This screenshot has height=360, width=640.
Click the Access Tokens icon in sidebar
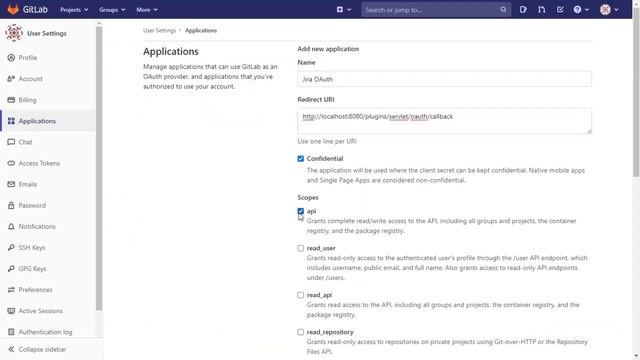click(x=11, y=163)
